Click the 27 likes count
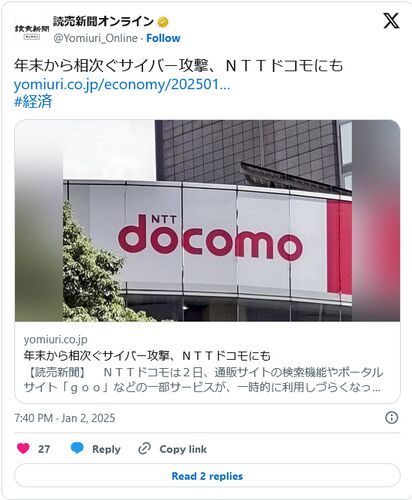 click(x=44, y=449)
